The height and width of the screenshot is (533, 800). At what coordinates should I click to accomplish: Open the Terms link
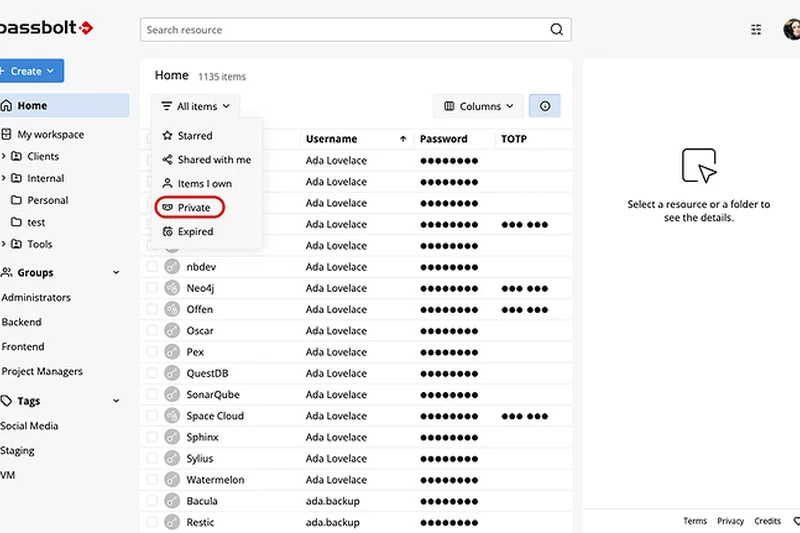695,521
